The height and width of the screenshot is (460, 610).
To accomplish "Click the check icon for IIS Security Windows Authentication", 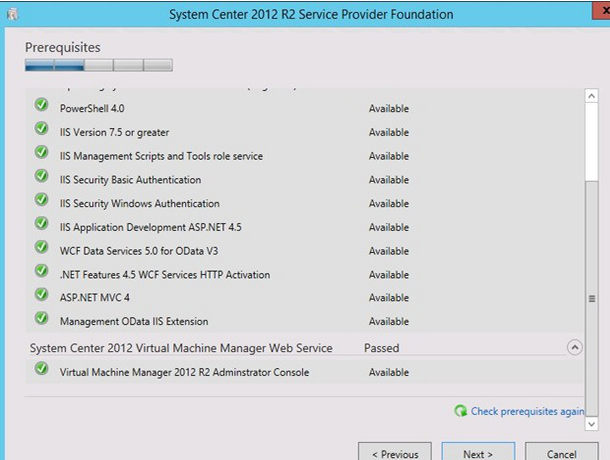I will (x=41, y=200).
